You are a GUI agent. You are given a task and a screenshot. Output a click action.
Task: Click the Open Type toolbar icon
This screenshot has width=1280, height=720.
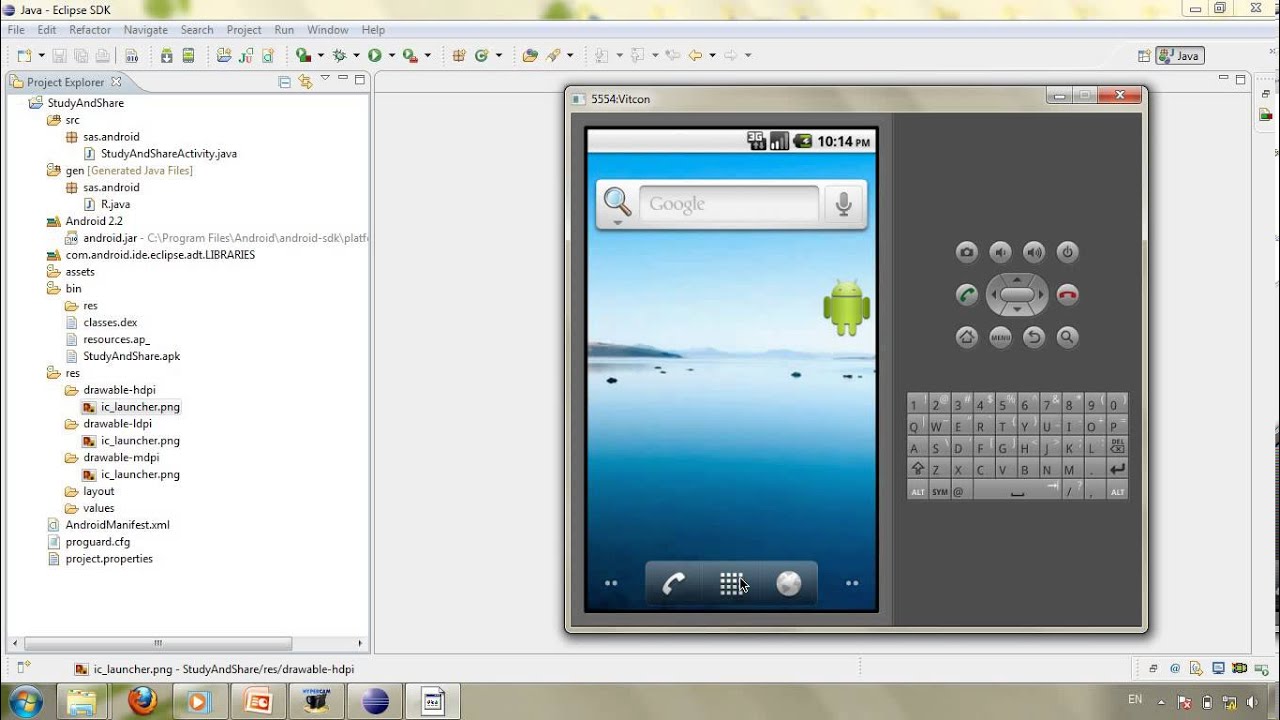tap(530, 56)
